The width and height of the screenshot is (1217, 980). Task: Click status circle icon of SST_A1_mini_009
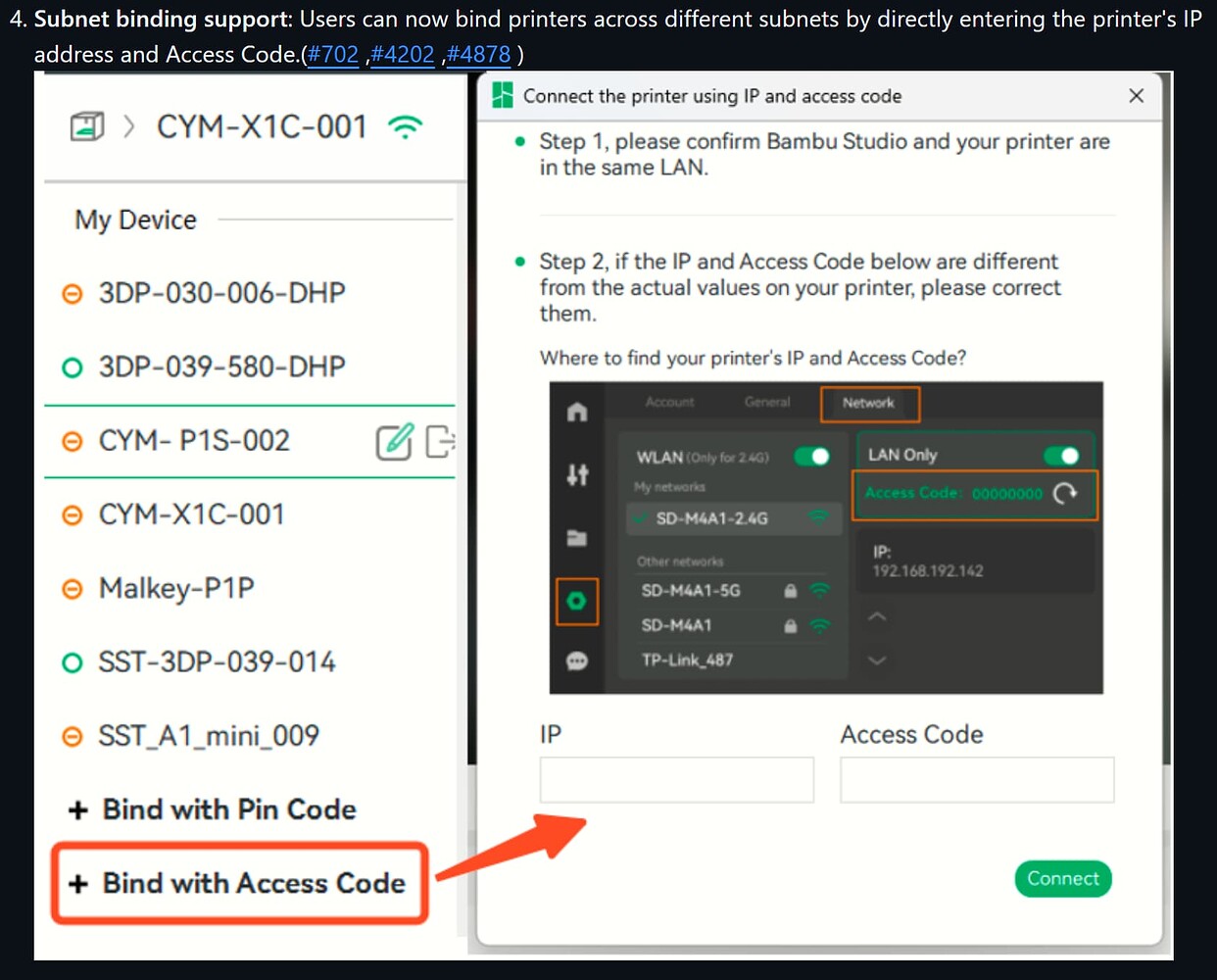coord(72,737)
